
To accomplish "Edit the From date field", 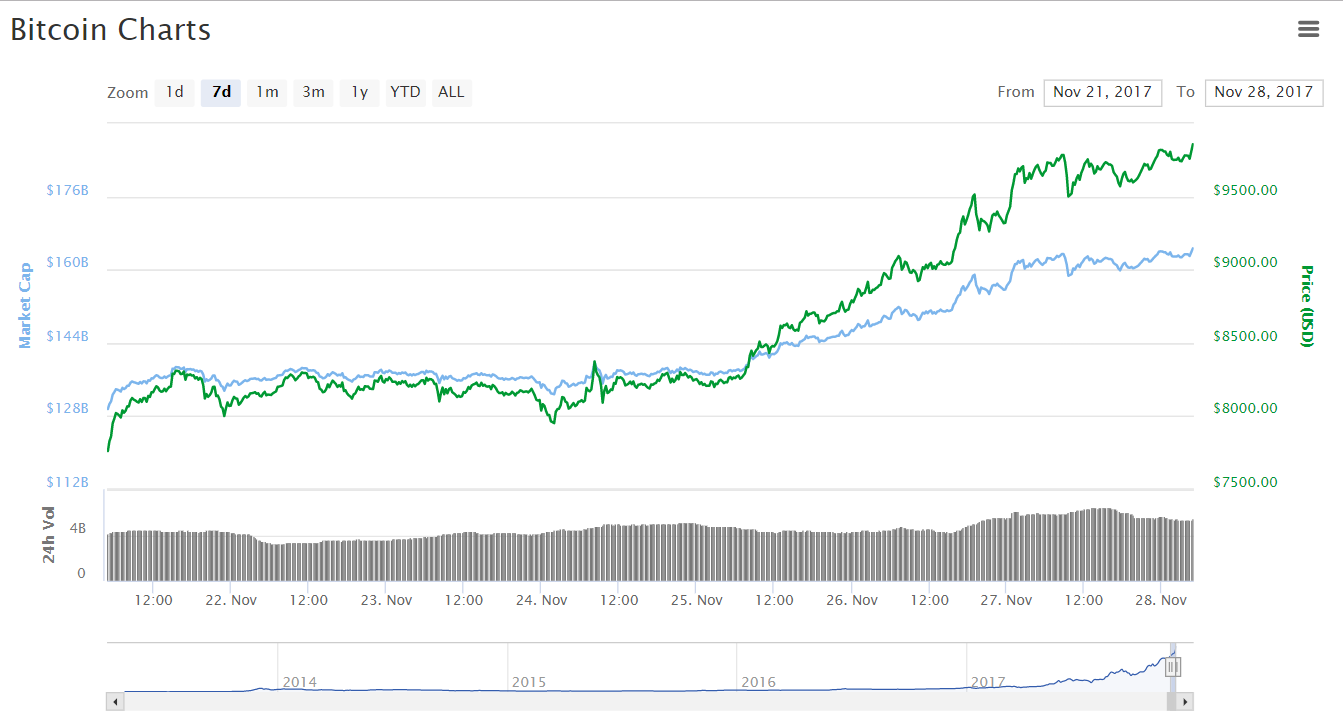I will [1102, 92].
